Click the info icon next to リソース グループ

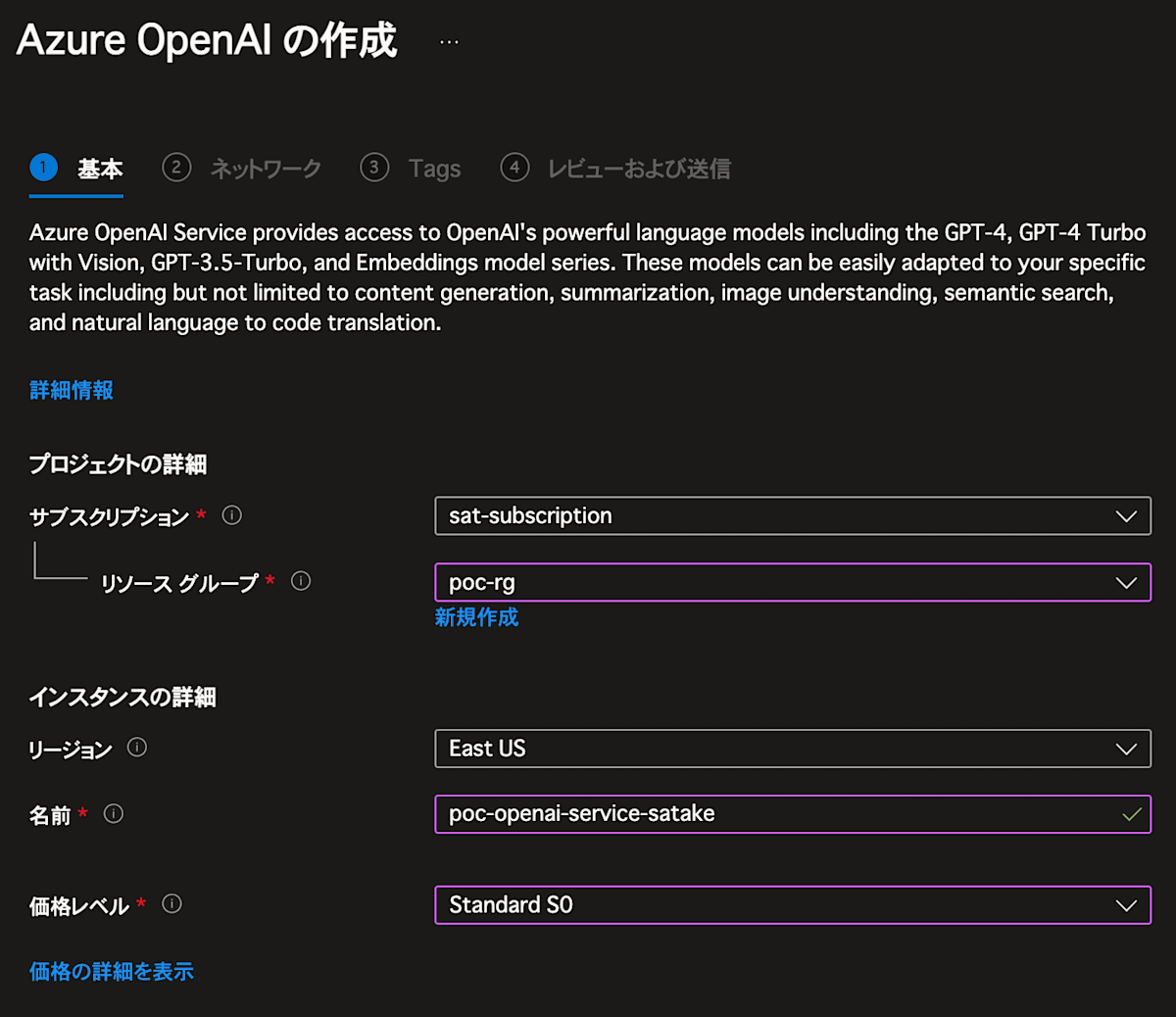tap(301, 581)
